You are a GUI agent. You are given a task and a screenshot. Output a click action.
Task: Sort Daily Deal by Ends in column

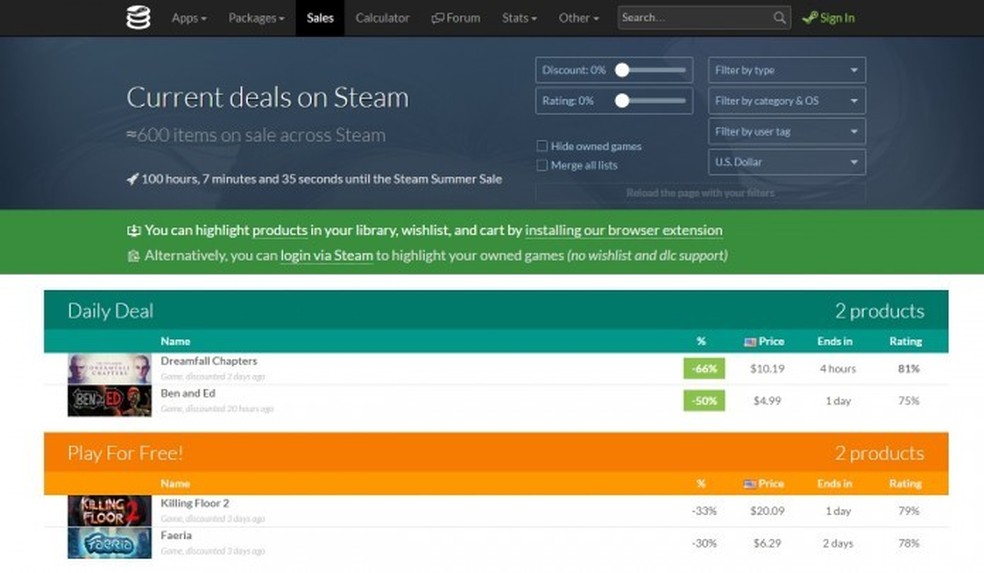835,341
